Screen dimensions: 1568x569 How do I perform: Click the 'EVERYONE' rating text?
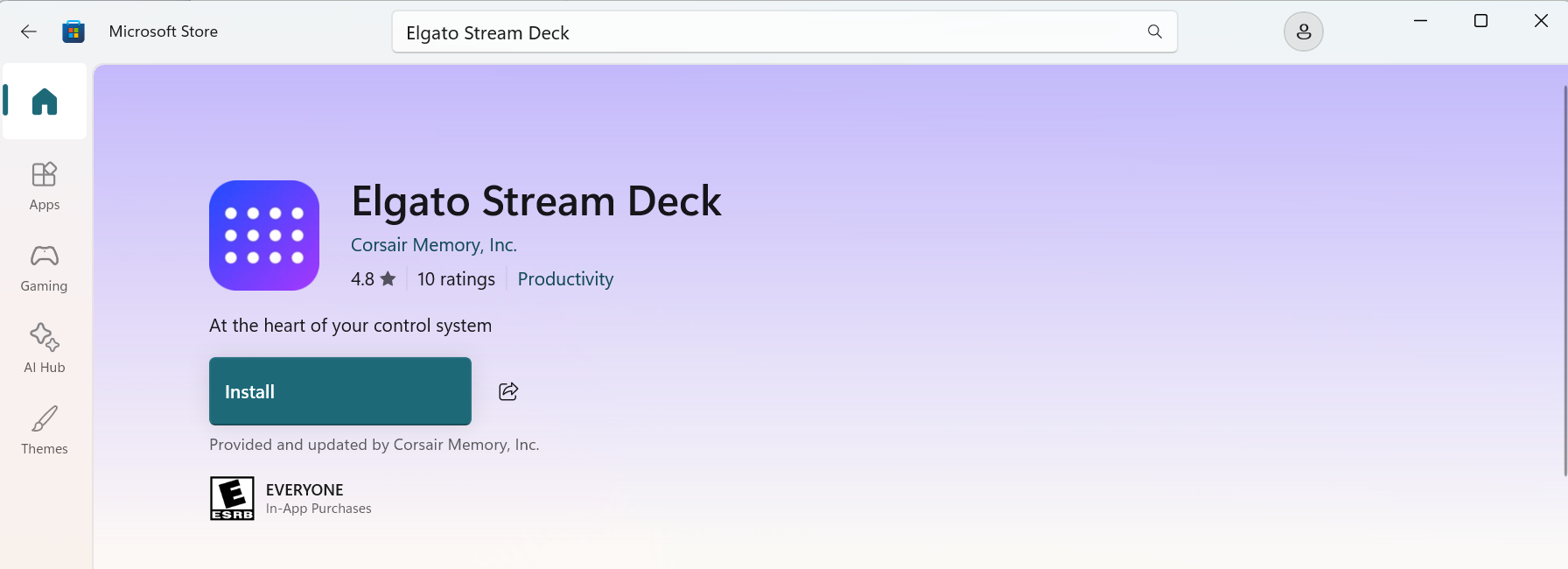[x=304, y=490]
